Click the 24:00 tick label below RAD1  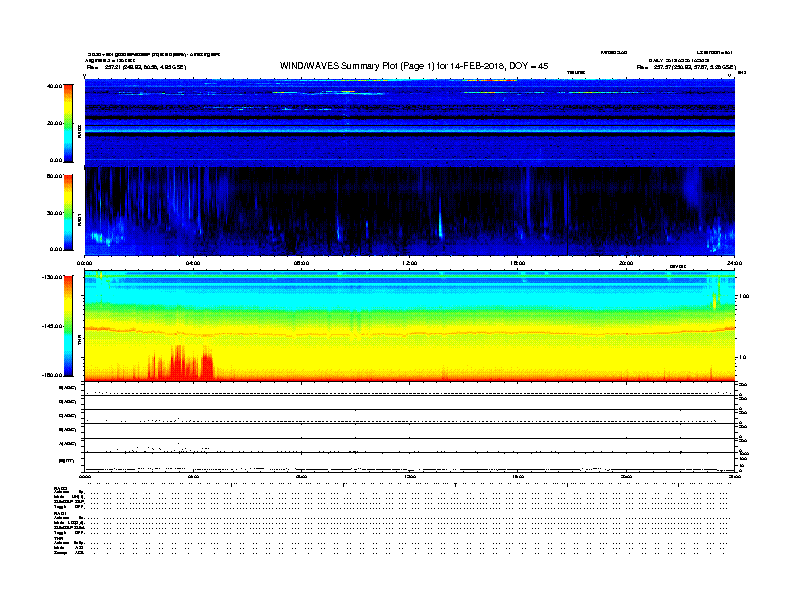[x=733, y=264]
